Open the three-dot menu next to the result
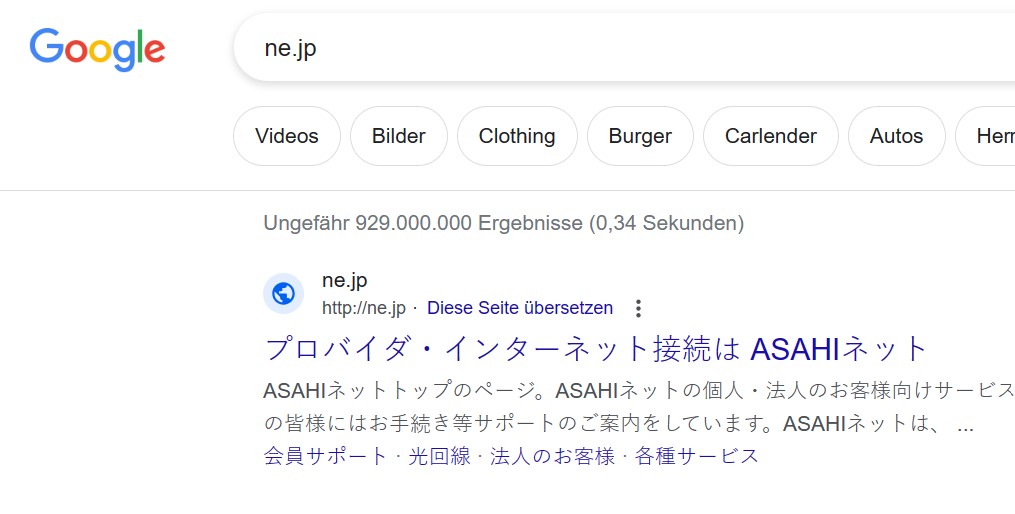1015x514 pixels. tap(638, 308)
